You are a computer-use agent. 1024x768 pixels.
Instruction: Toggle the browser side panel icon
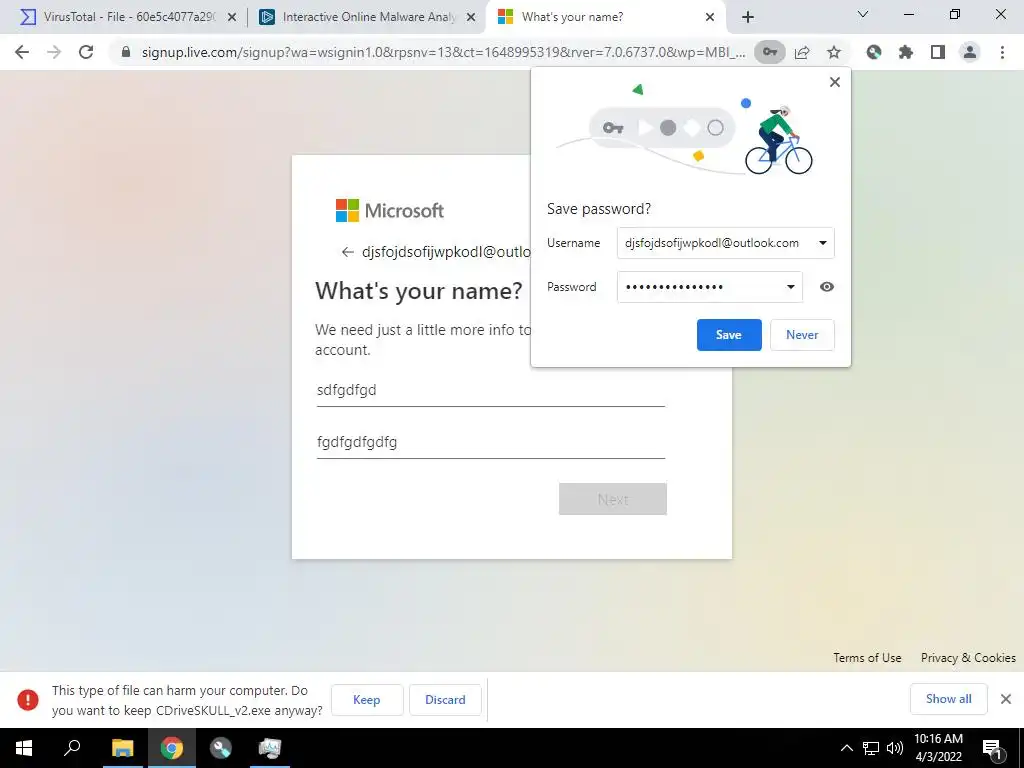(x=938, y=52)
